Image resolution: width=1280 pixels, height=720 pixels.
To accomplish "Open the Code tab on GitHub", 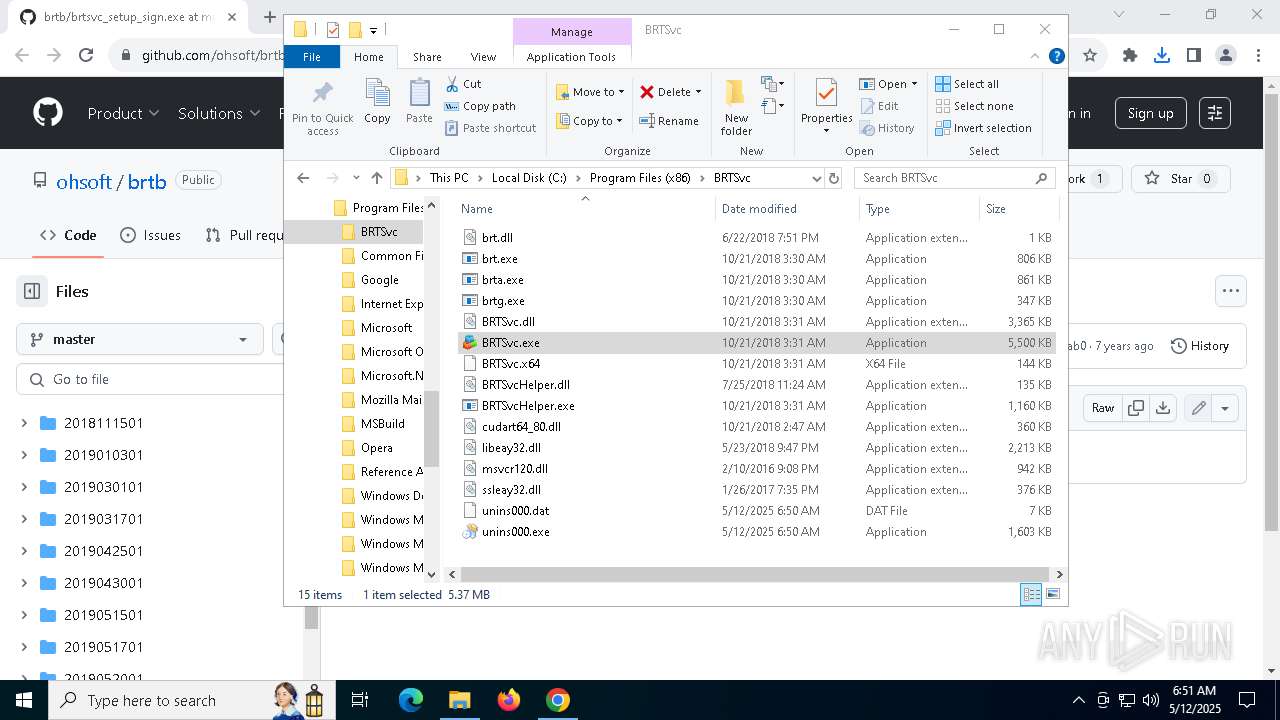I will (x=68, y=235).
